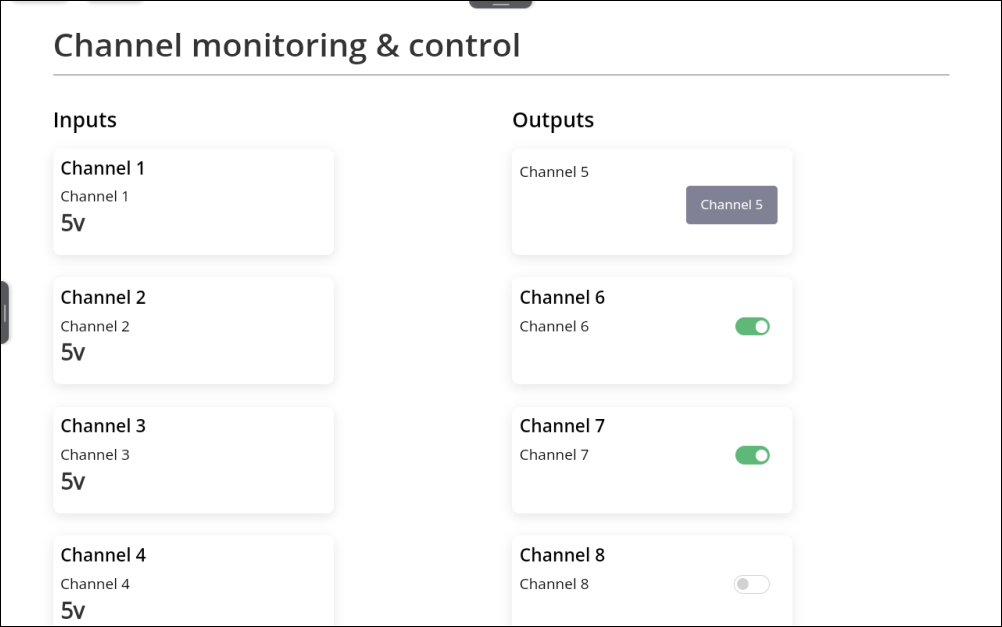Click the Channel monitoring & control title
The height and width of the screenshot is (627, 1002).
[x=287, y=46]
